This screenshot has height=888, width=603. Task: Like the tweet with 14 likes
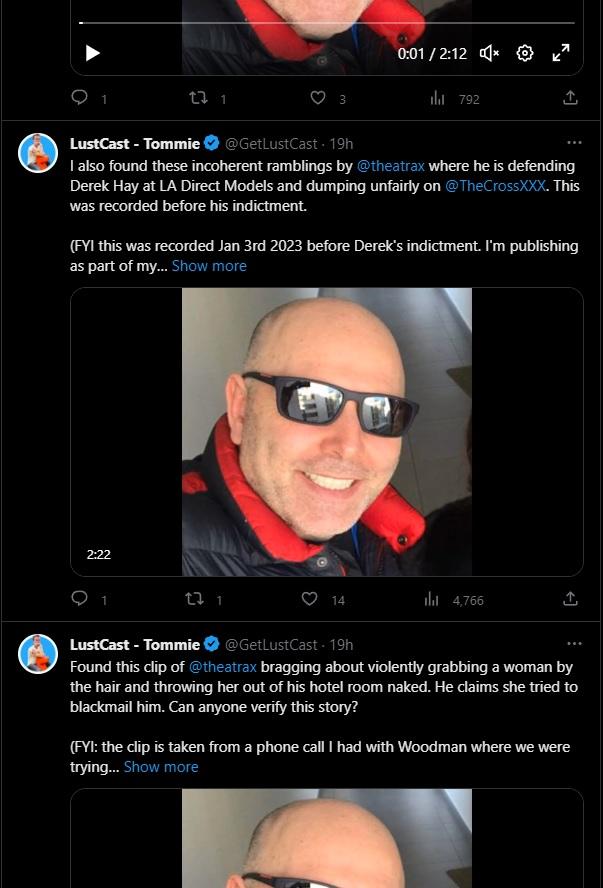click(x=309, y=599)
